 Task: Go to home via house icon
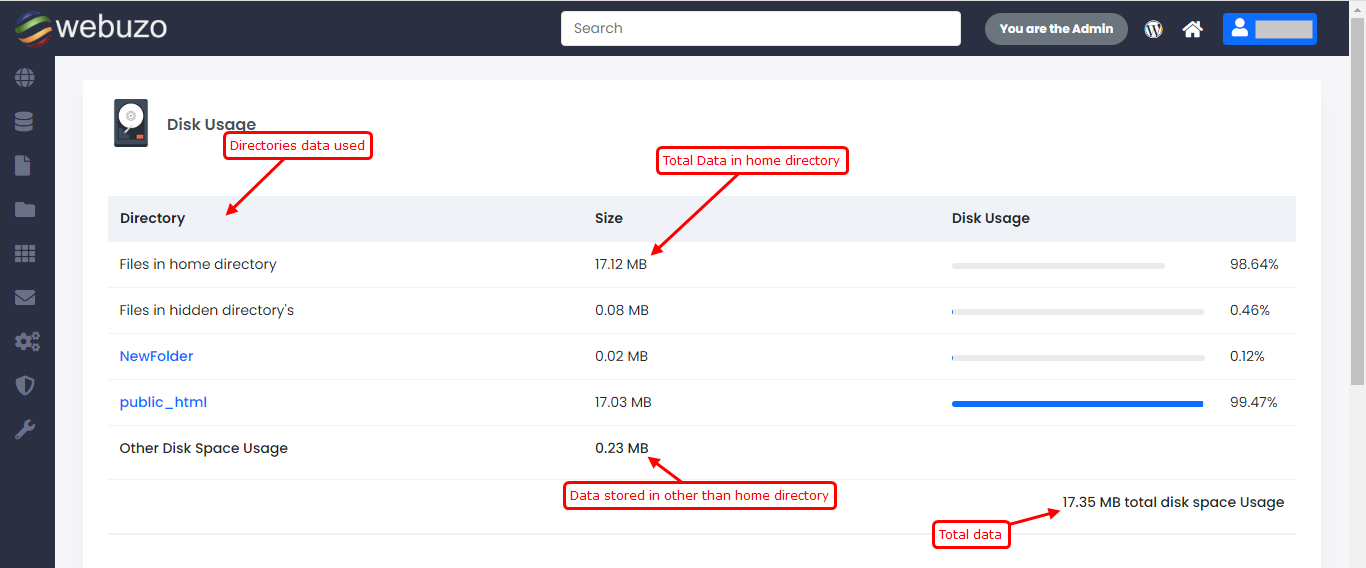pos(1192,29)
